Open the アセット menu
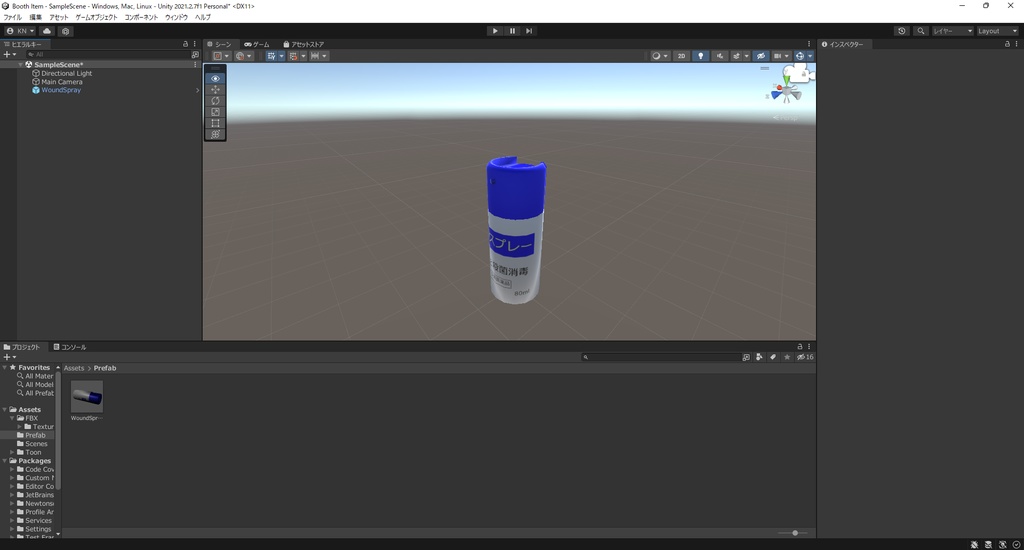1024x550 pixels. (58, 17)
